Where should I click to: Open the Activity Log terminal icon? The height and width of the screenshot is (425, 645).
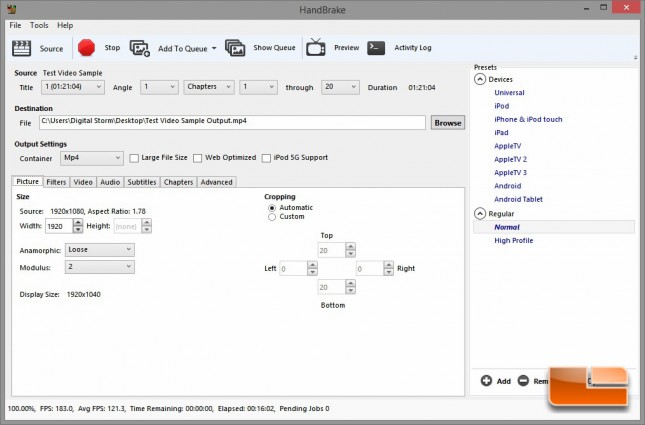[x=376, y=48]
